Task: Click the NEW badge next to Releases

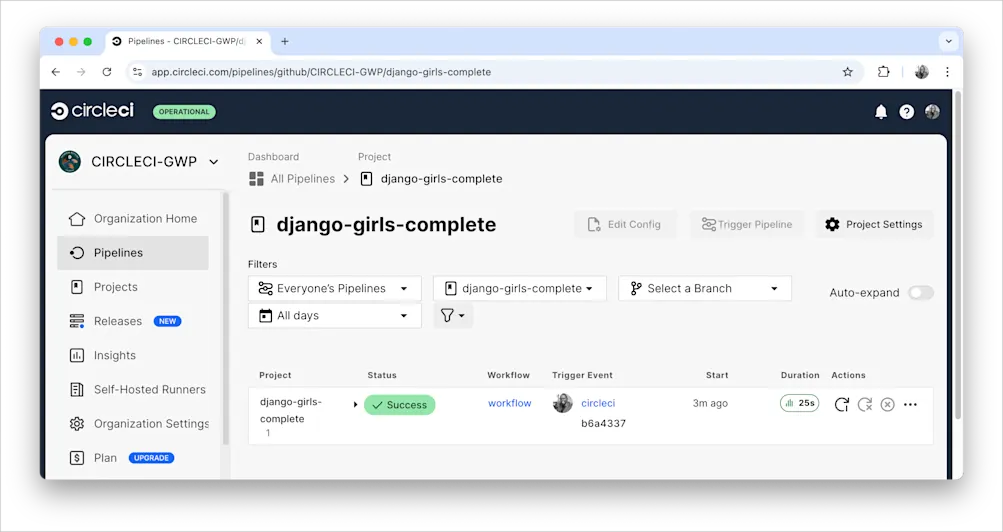Action: click(x=168, y=321)
